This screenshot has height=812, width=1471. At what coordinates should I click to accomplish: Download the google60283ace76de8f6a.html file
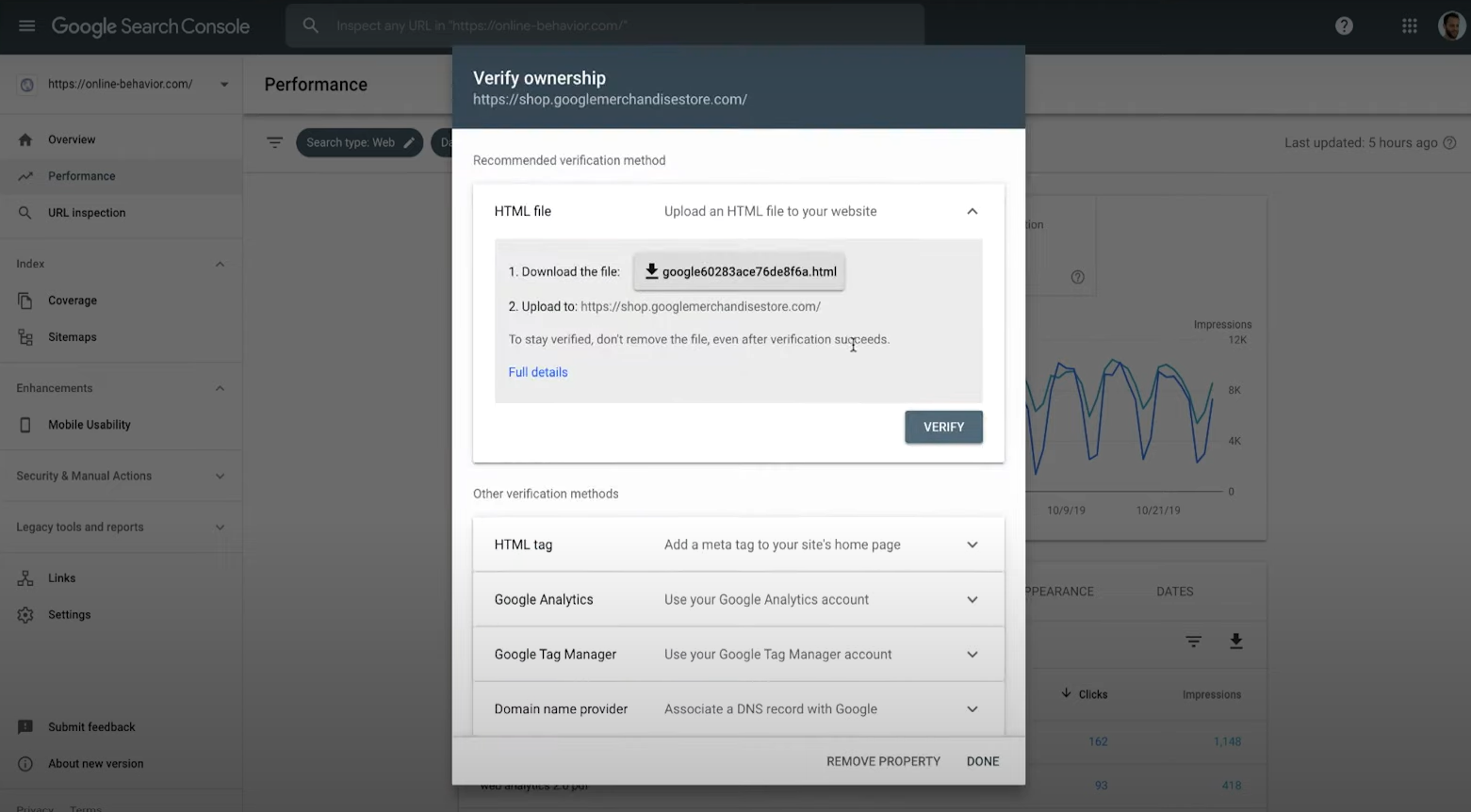(740, 271)
